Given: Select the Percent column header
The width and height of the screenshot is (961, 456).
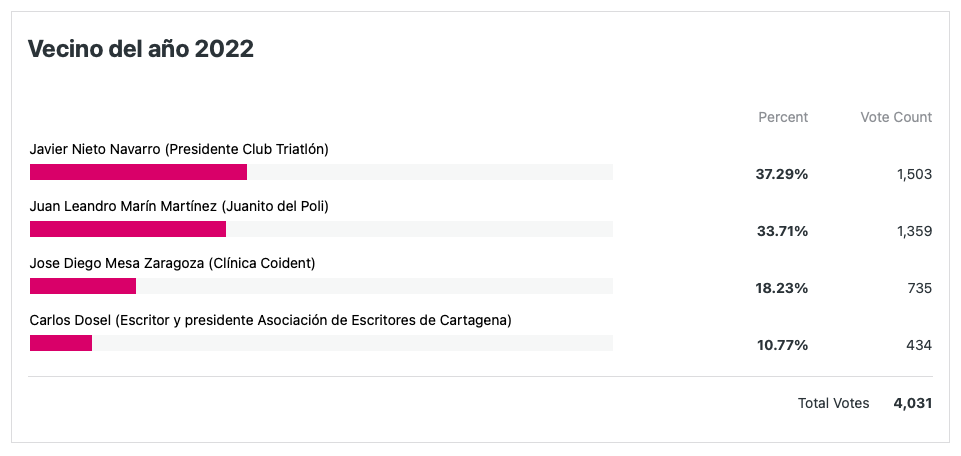Looking at the screenshot, I should coord(783,117).
